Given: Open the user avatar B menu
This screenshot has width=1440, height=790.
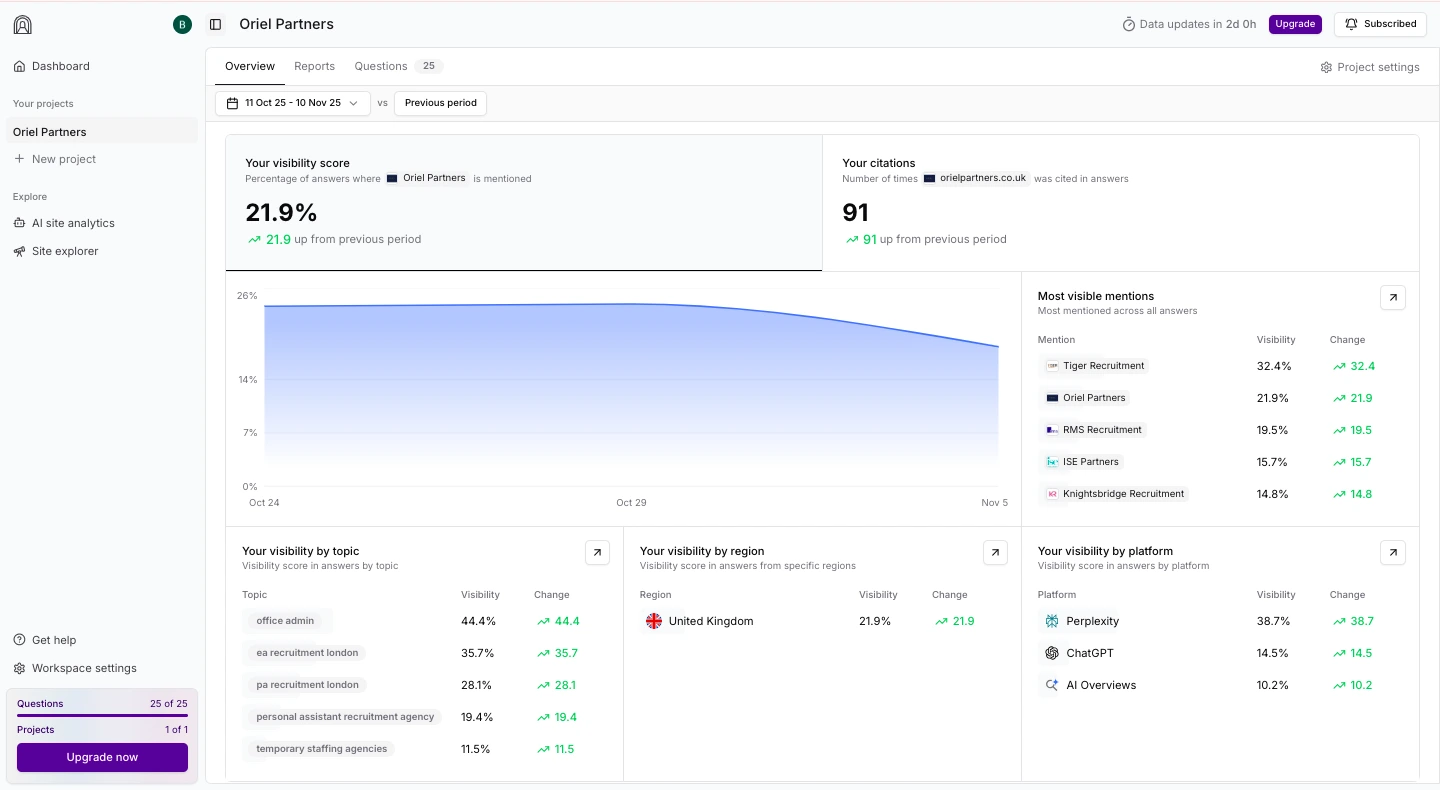Looking at the screenshot, I should (x=182, y=25).
